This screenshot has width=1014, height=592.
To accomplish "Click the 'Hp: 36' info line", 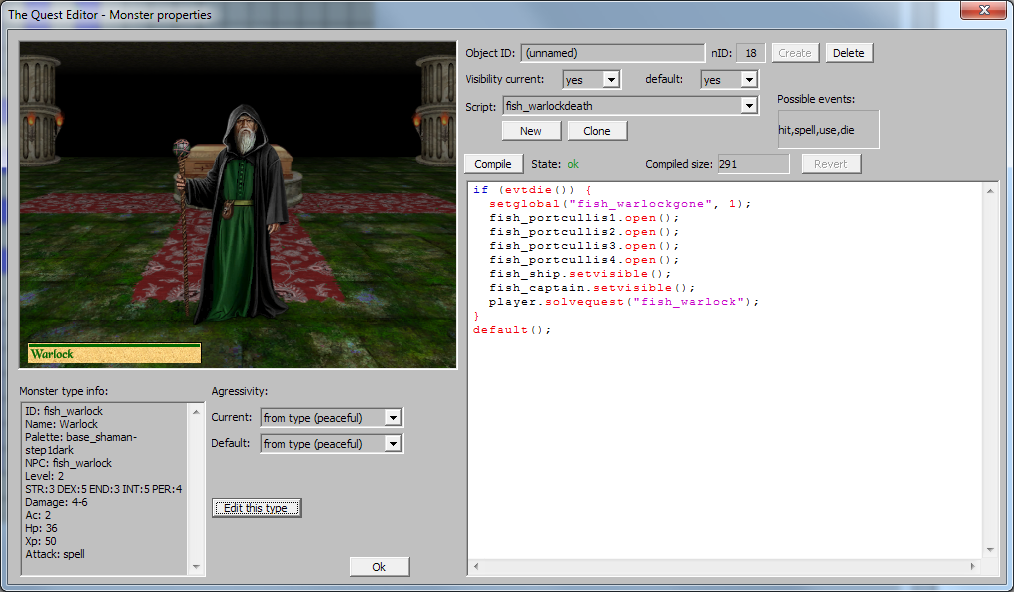I will click(x=41, y=528).
